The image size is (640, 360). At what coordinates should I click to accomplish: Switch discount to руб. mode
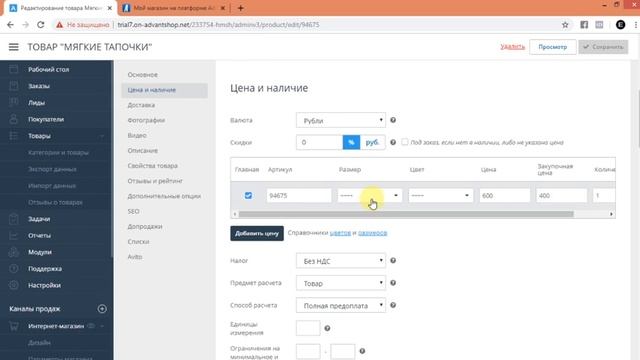372,142
